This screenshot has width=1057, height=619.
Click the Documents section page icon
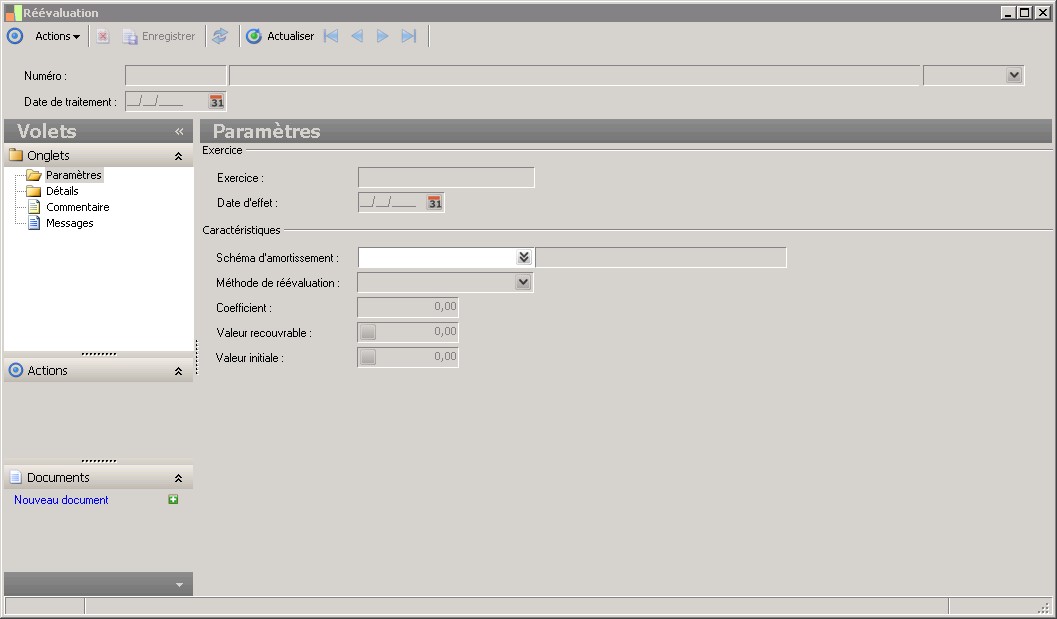pos(16,477)
